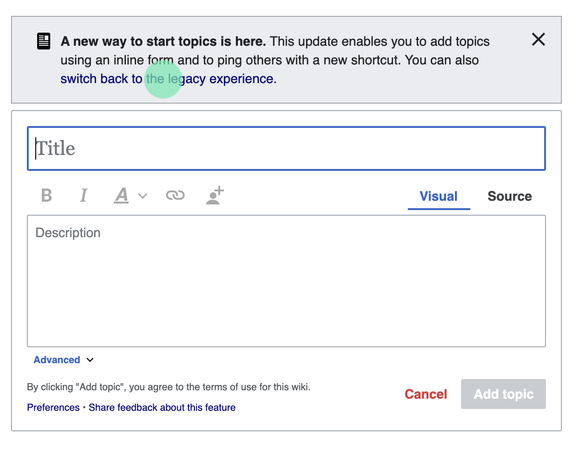Open Share feedback about this feature link

coord(162,407)
